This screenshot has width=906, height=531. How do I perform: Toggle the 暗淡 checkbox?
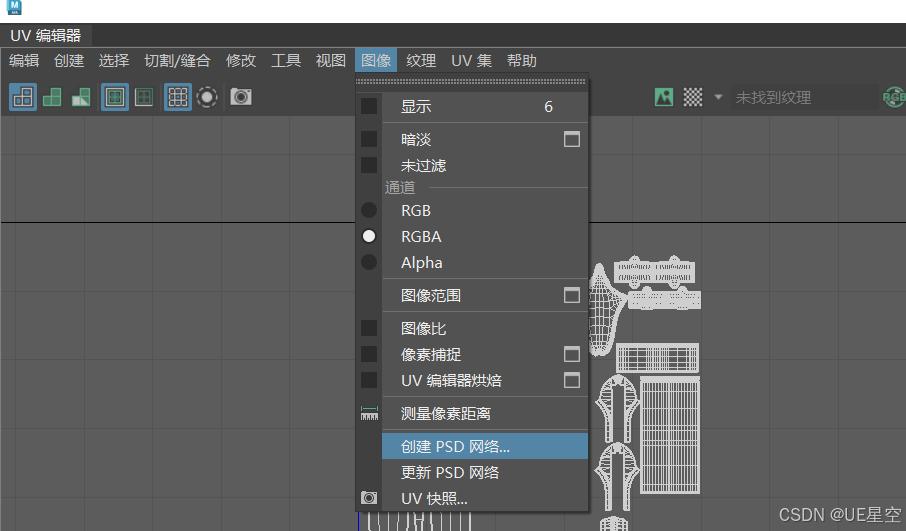click(x=369, y=139)
